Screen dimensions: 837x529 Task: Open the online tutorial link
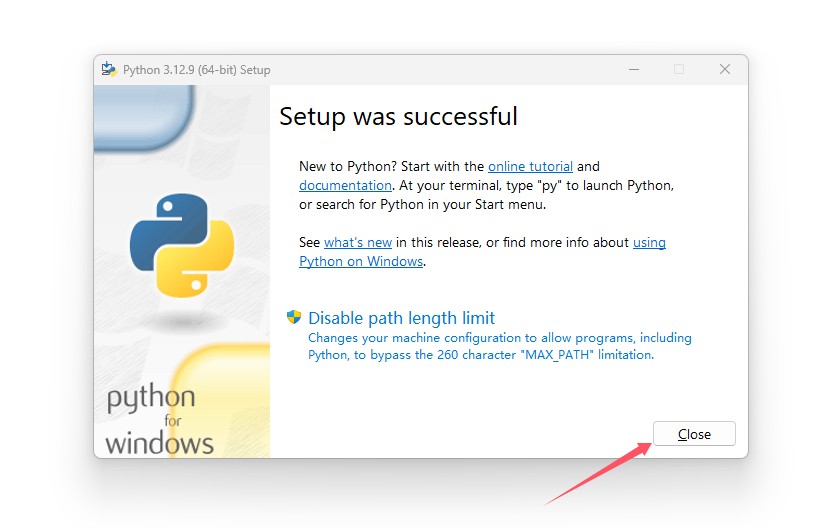click(530, 167)
